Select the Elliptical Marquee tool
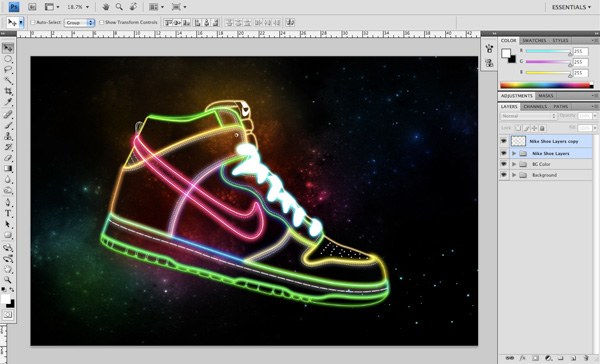 coord(8,59)
